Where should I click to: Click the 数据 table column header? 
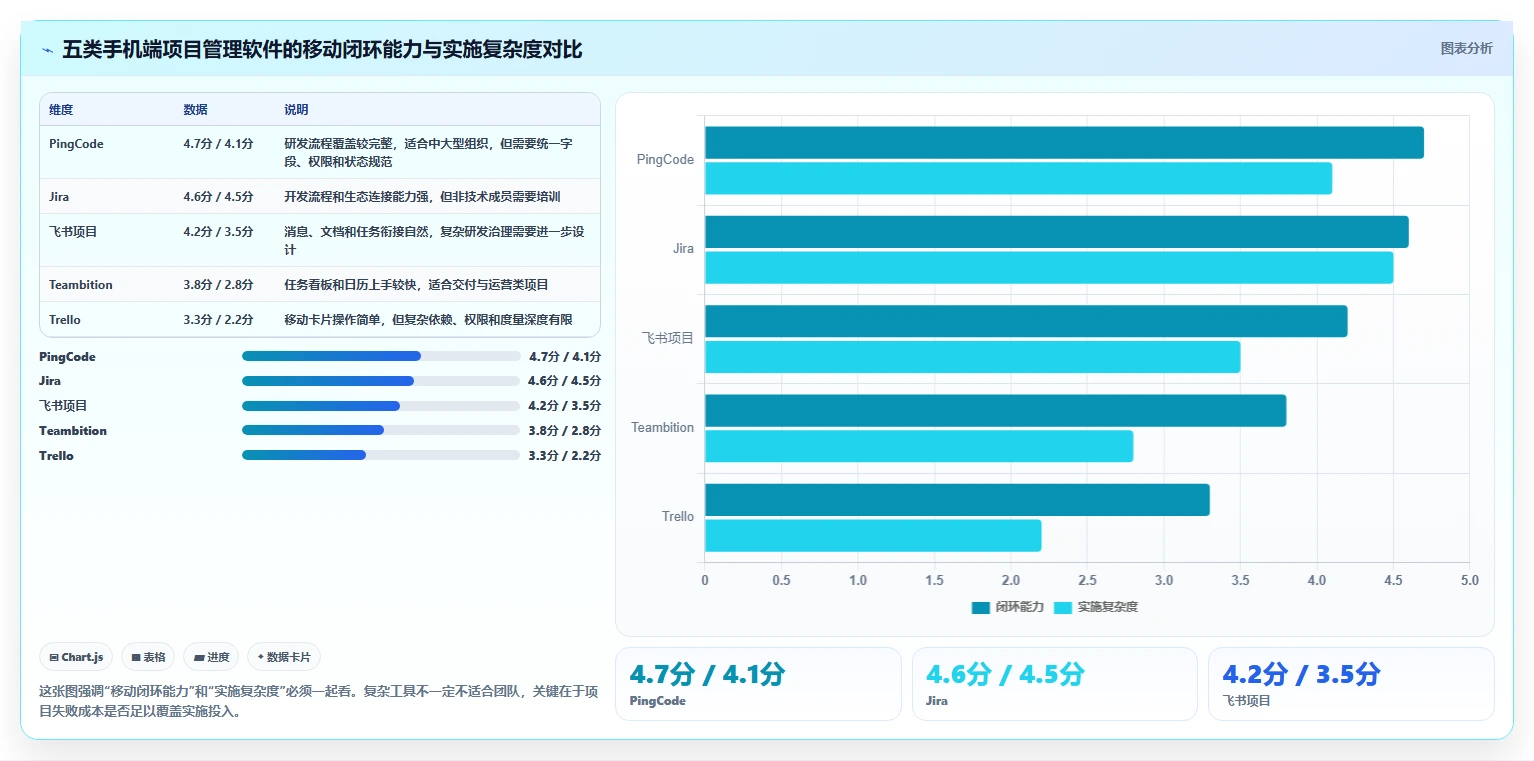195,110
